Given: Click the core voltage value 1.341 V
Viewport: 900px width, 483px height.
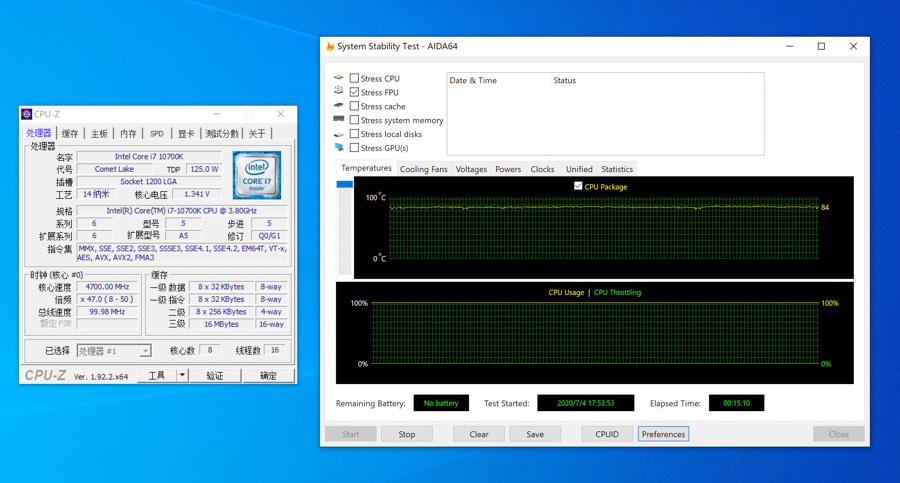Looking at the screenshot, I should 197,194.
